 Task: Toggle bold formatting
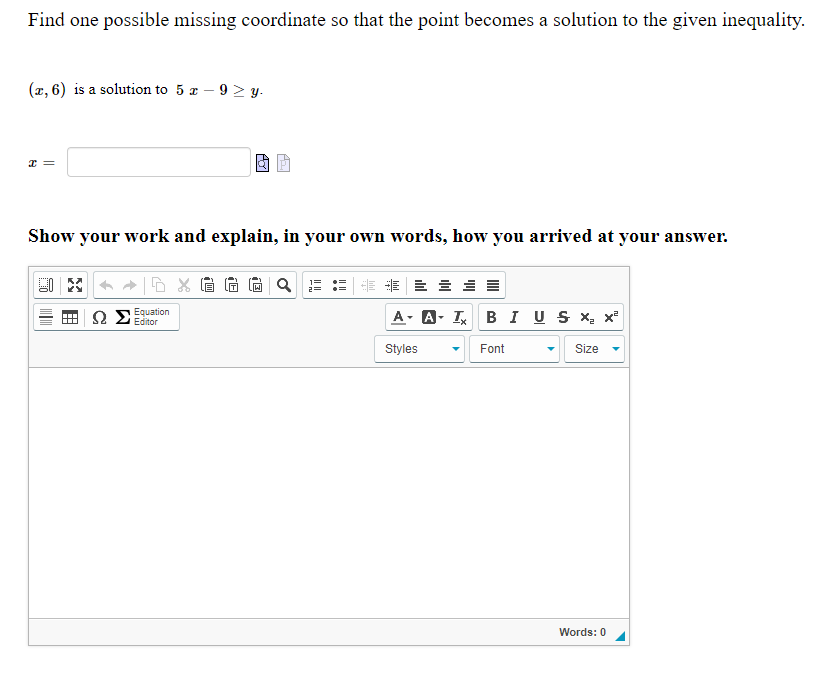tap(491, 316)
